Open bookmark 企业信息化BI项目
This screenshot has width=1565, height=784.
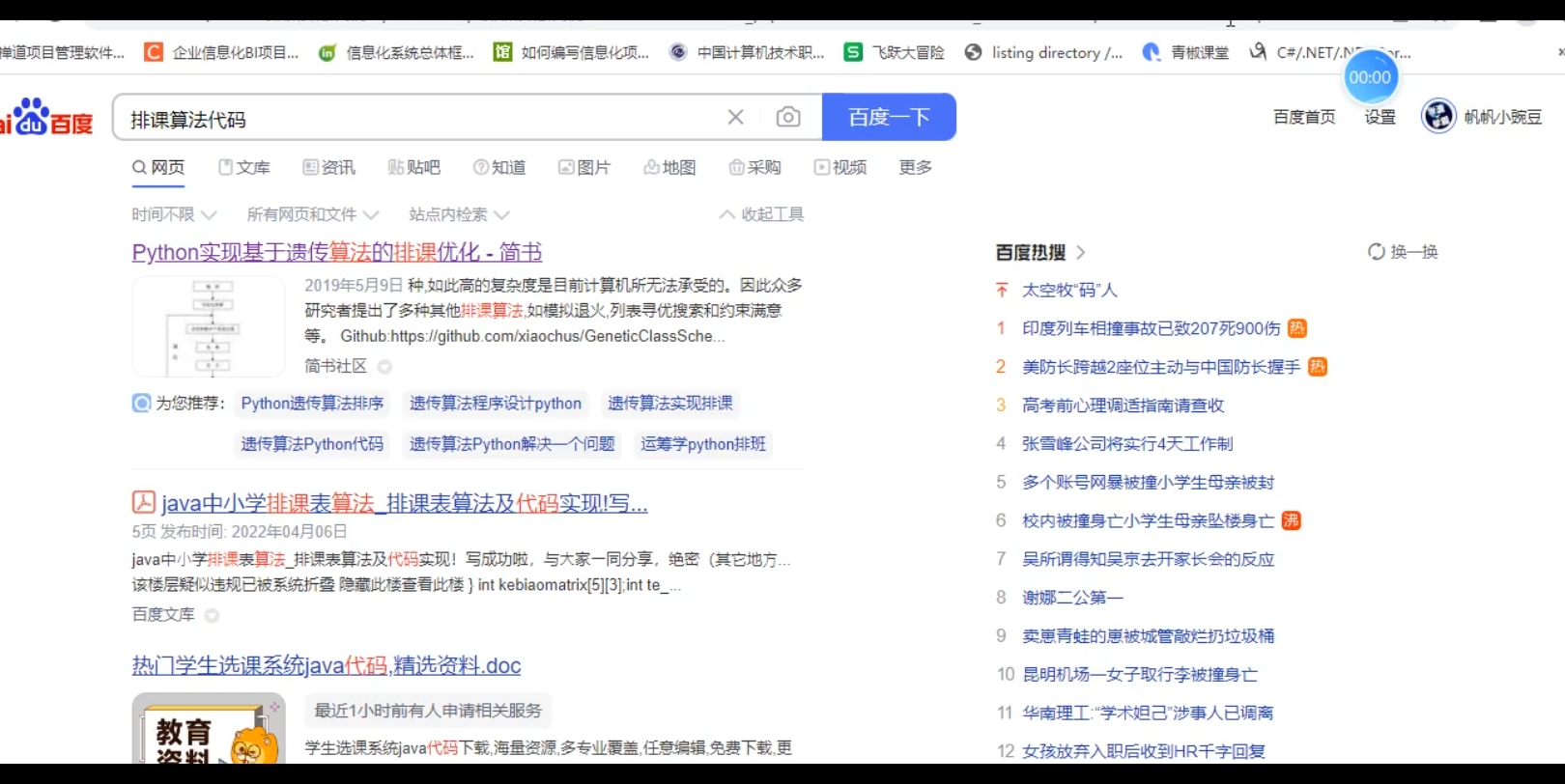pos(222,52)
